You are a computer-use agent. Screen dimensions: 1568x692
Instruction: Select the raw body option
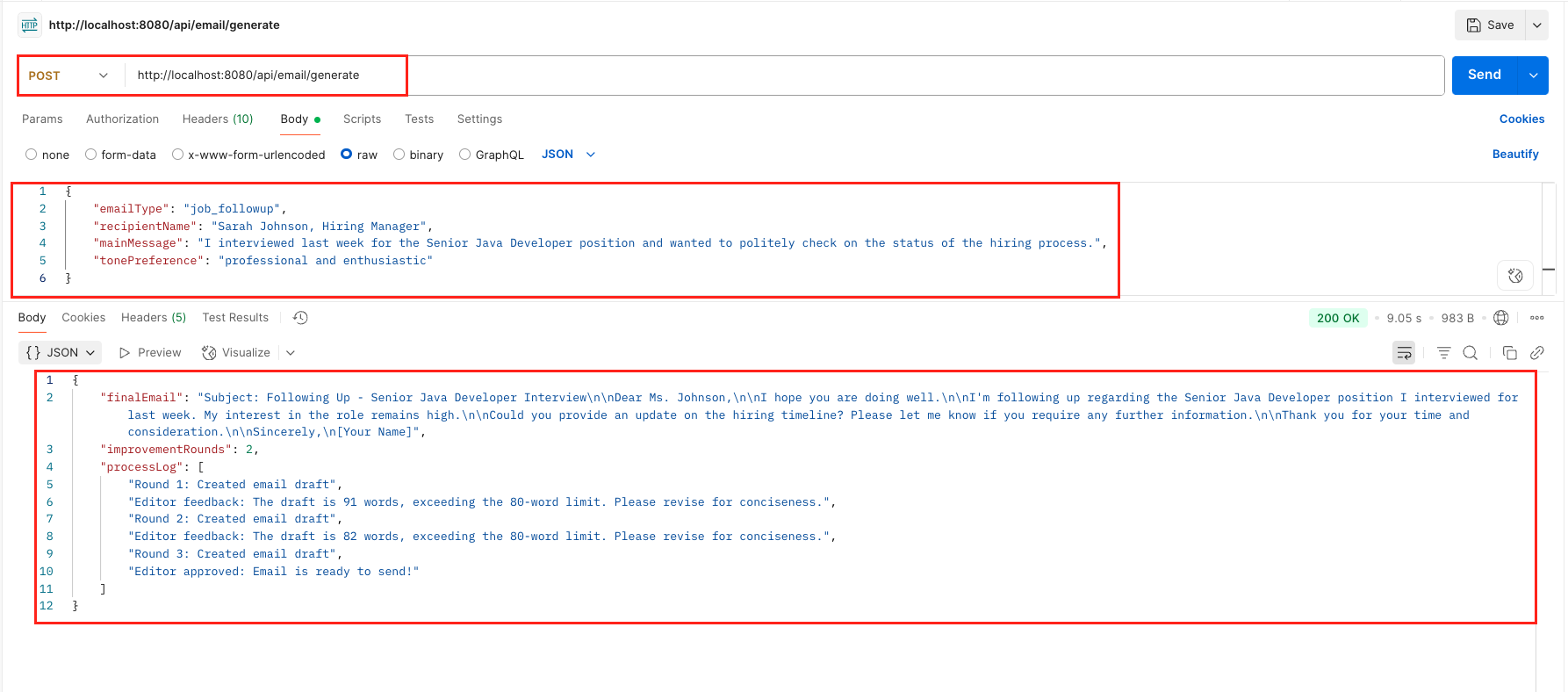pos(347,155)
